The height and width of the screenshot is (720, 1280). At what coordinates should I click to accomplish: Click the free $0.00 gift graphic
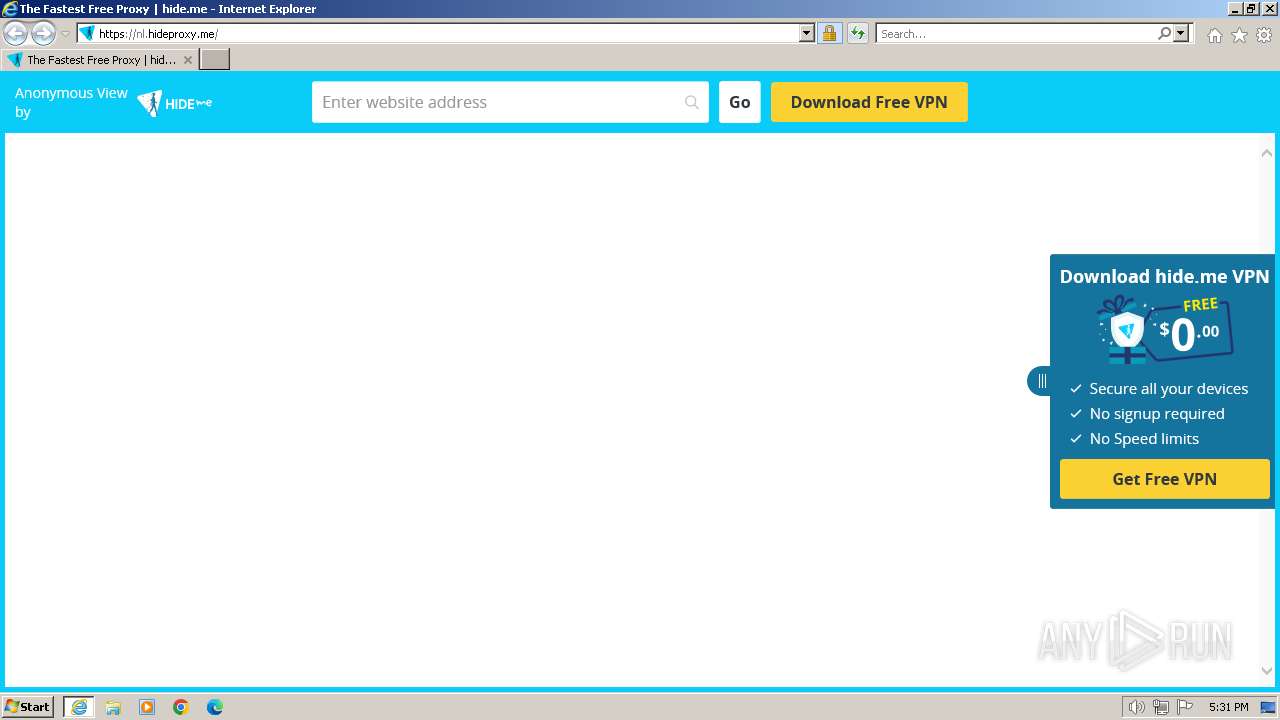[1164, 330]
